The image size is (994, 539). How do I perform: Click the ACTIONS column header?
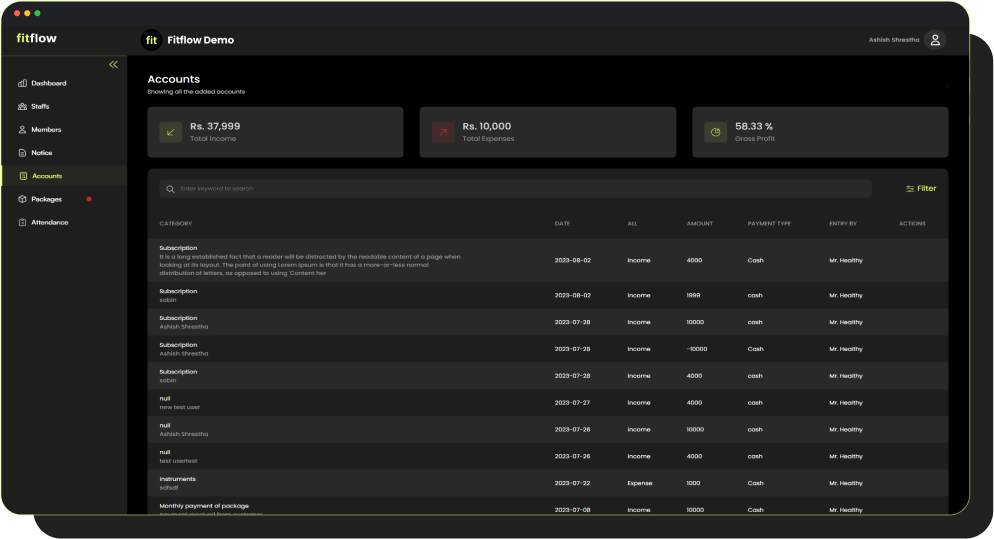pyautogui.click(x=912, y=223)
